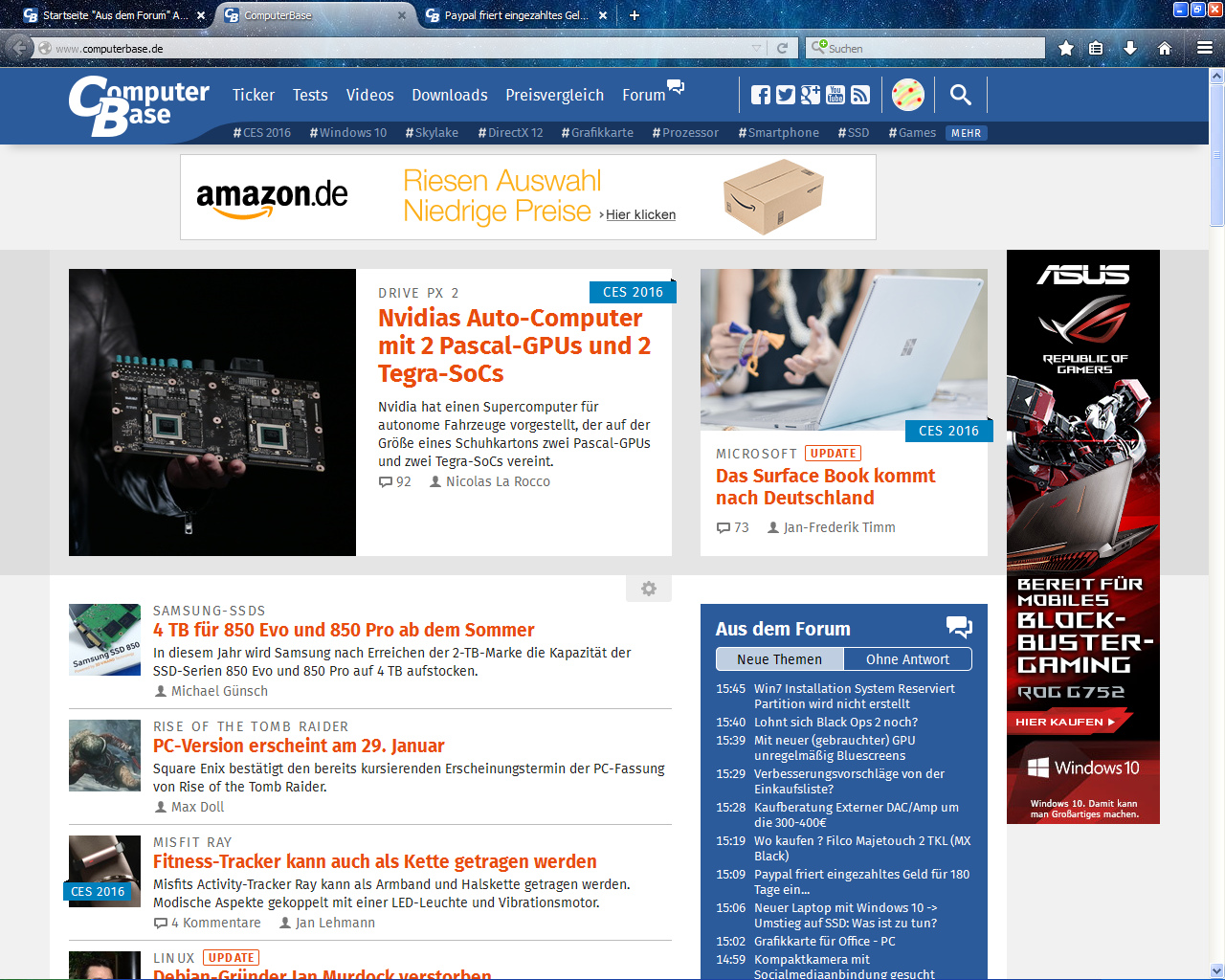1225x980 pixels.
Task: Close the Paypal forum tab
Action: pyautogui.click(x=602, y=15)
